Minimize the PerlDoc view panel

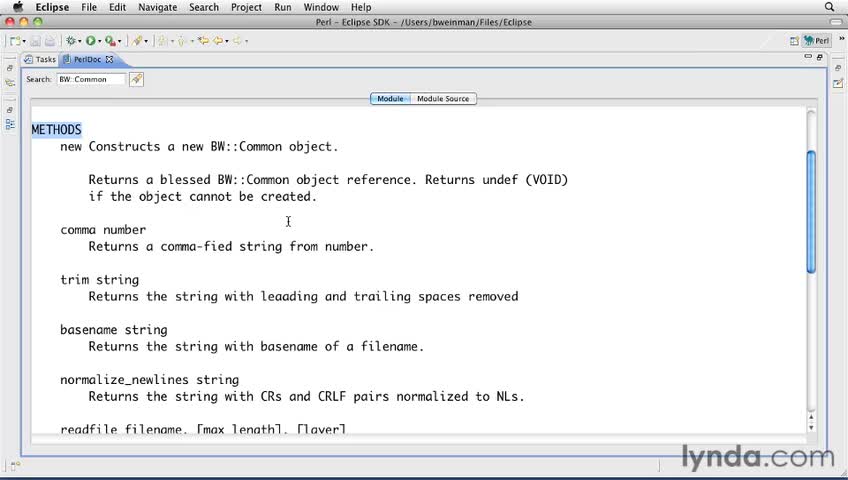point(808,56)
